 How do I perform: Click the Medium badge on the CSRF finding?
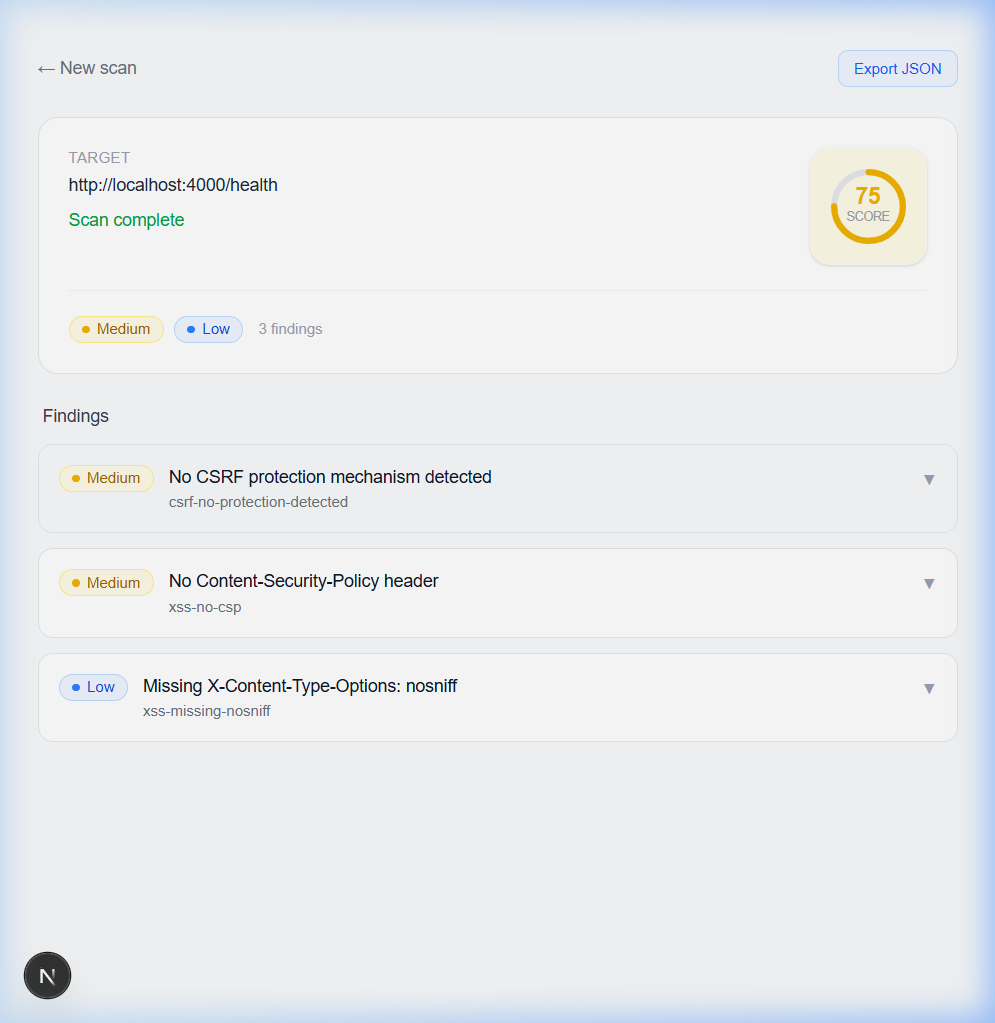106,478
